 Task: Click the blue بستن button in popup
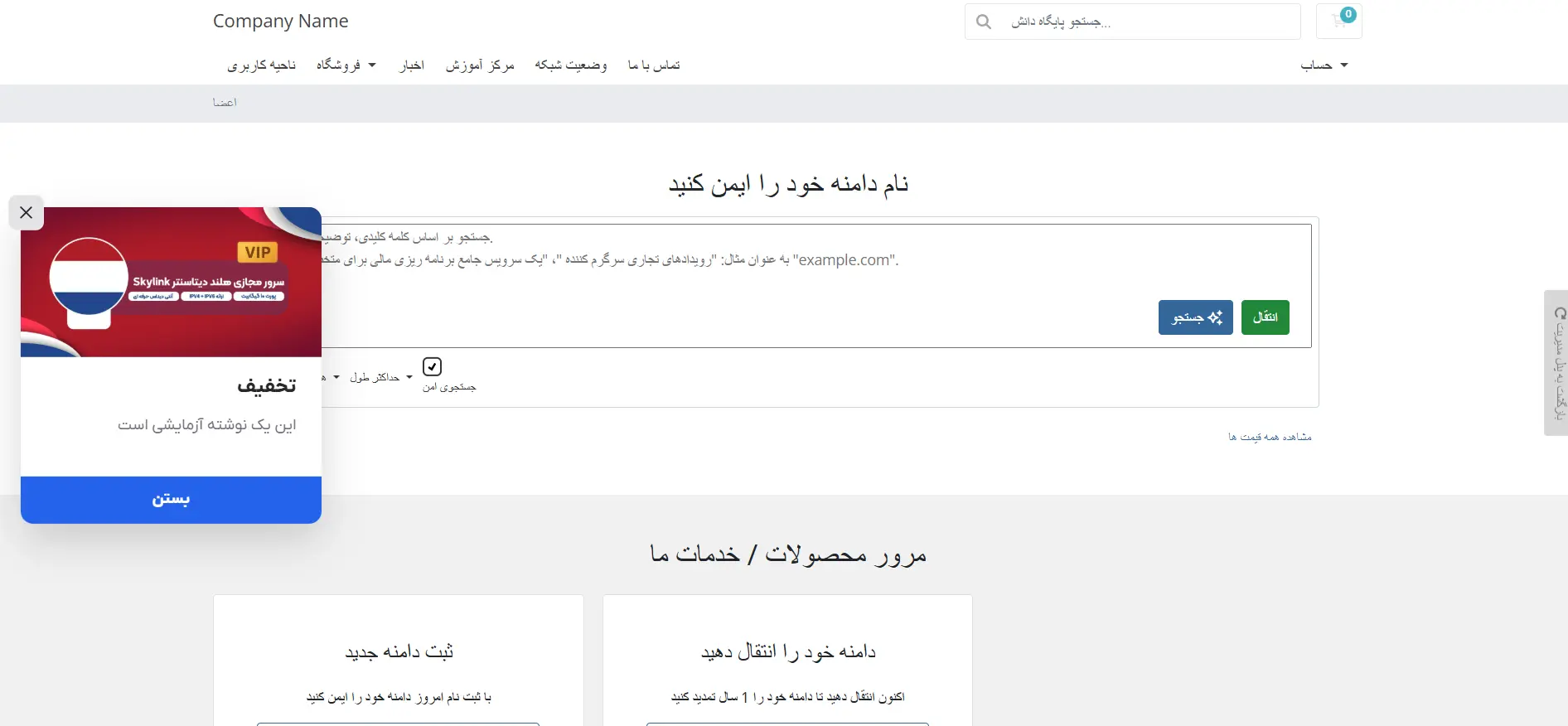click(171, 499)
